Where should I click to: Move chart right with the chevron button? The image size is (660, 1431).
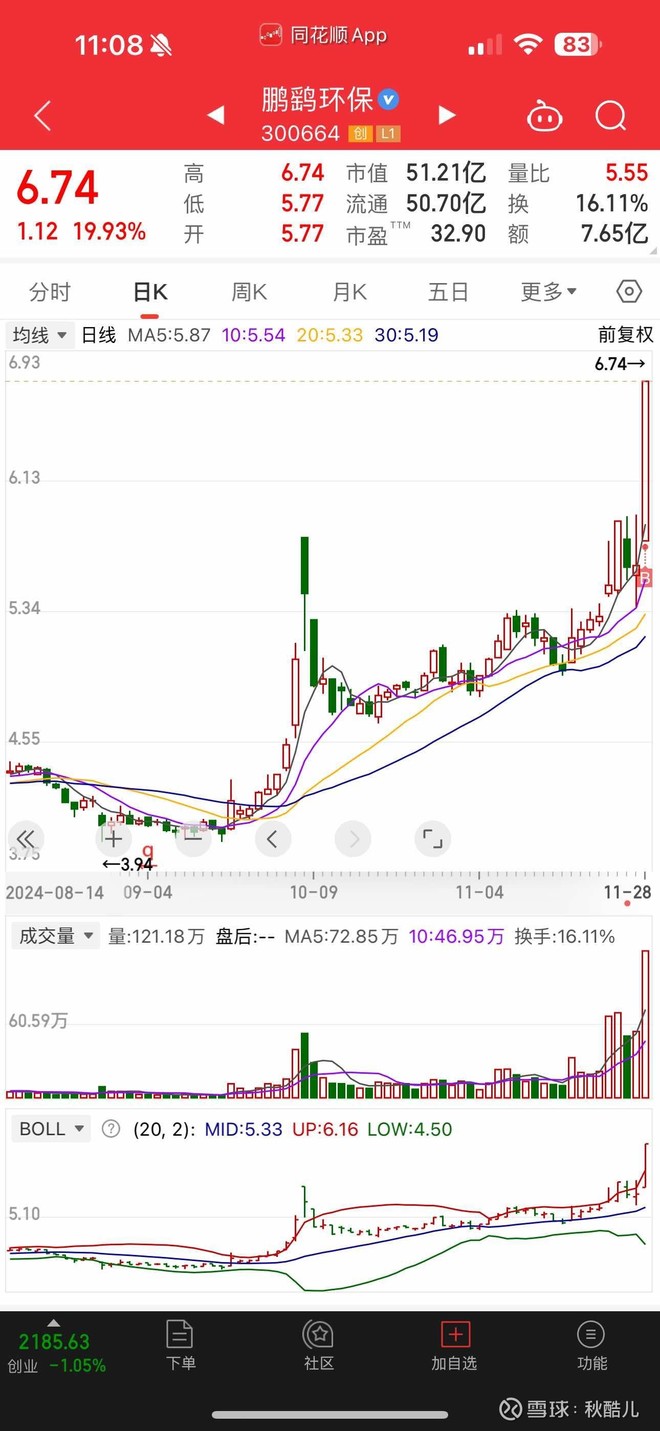coord(352,838)
